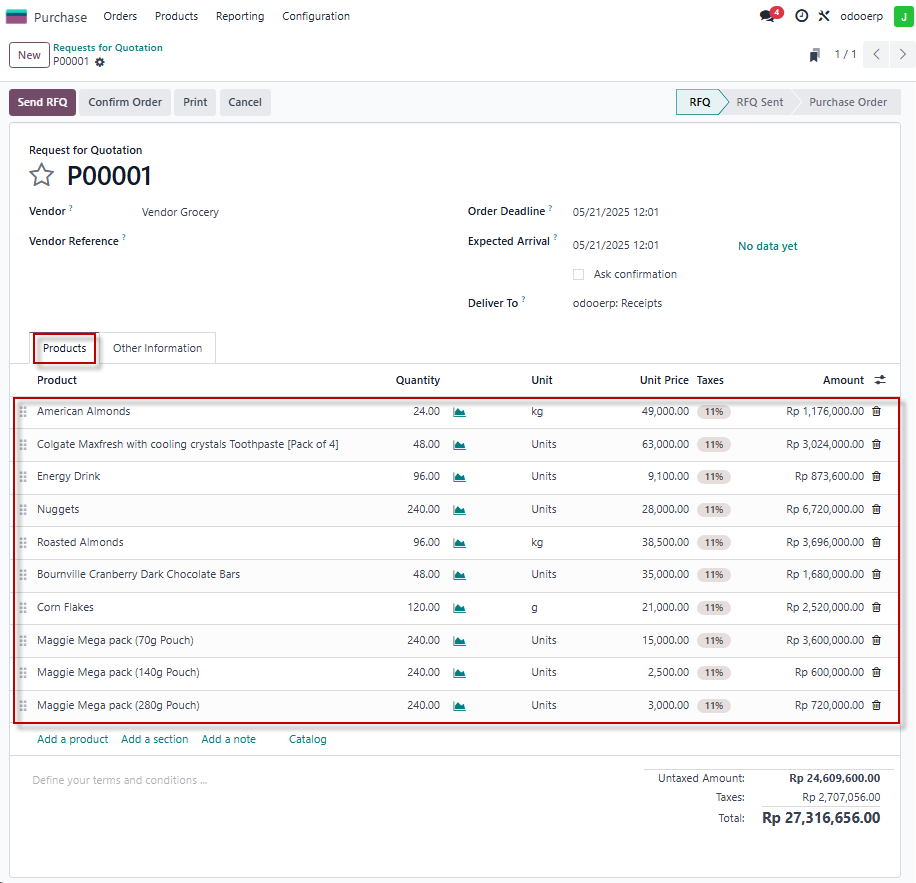Open user avatar J menu

(903, 16)
